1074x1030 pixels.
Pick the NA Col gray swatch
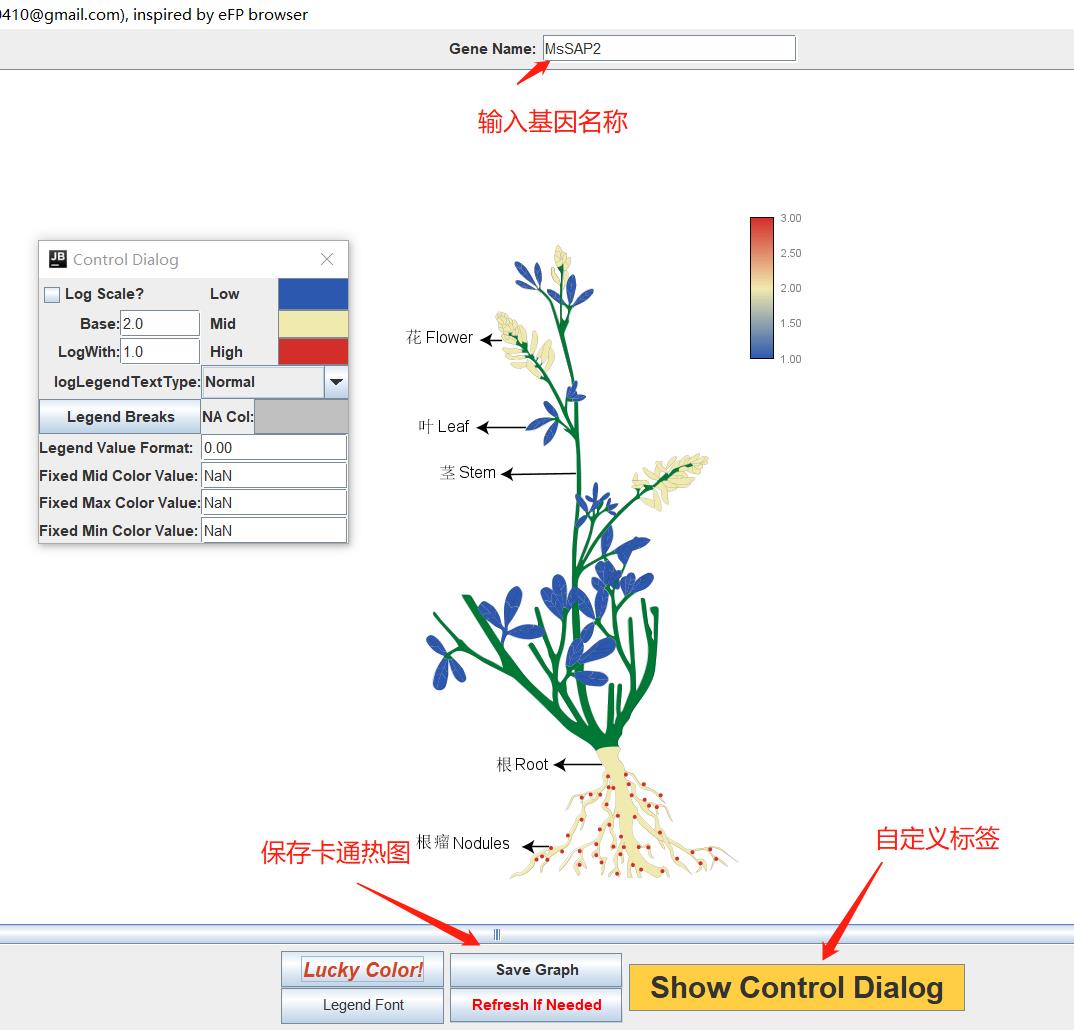301,417
